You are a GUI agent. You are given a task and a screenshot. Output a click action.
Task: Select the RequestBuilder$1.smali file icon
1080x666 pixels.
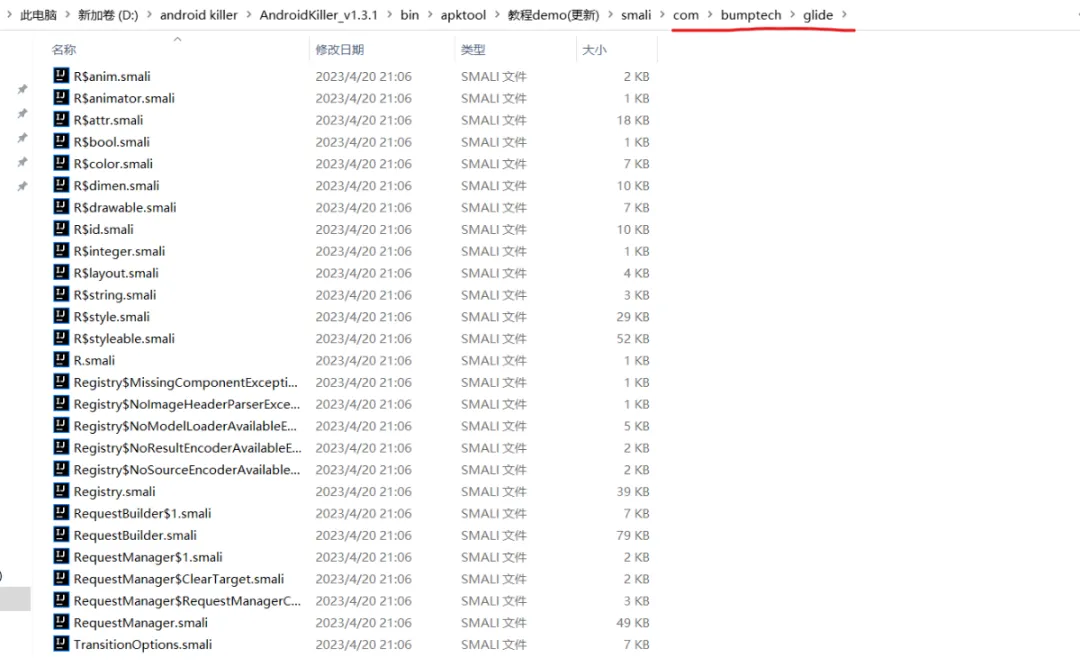[x=61, y=513]
